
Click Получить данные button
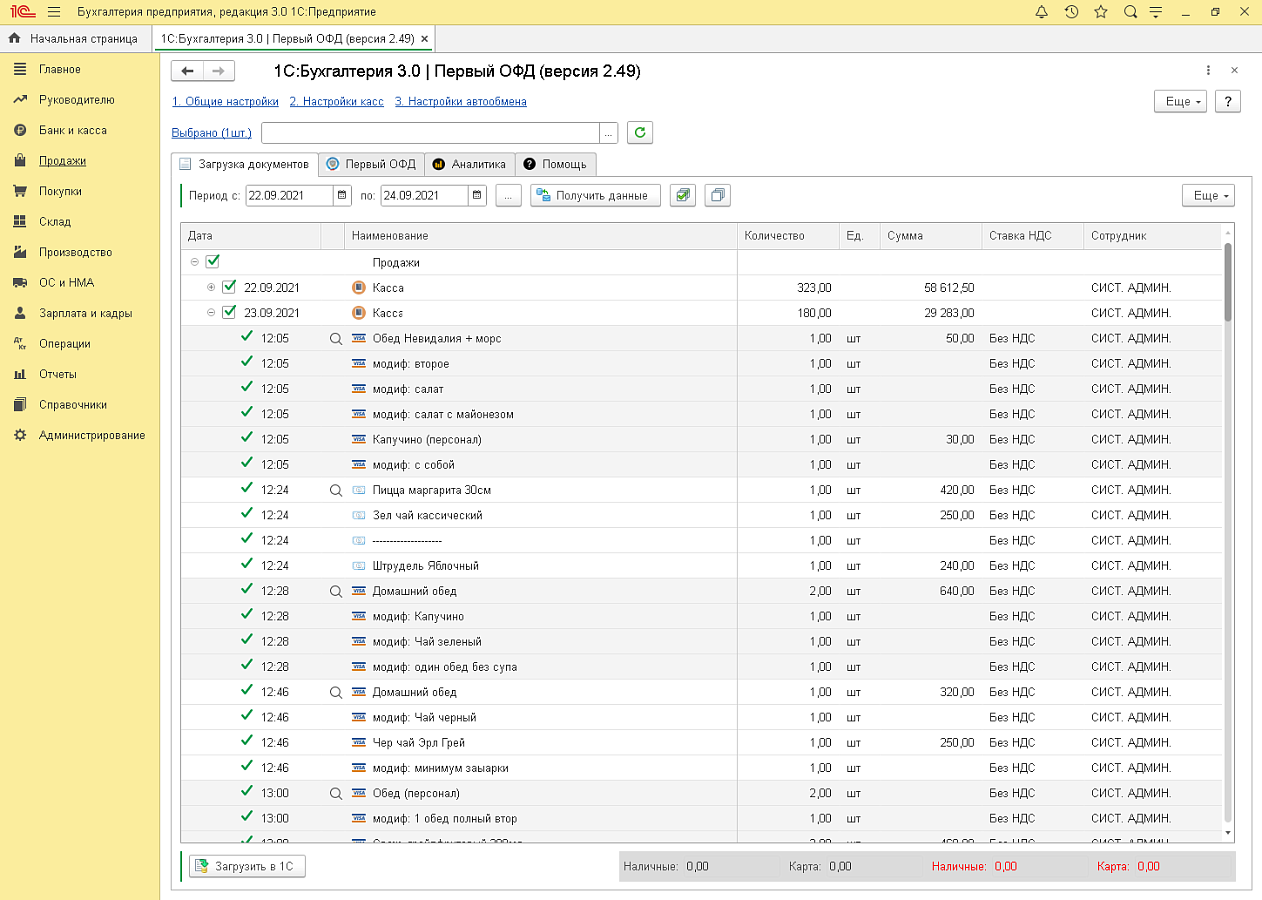pos(595,196)
